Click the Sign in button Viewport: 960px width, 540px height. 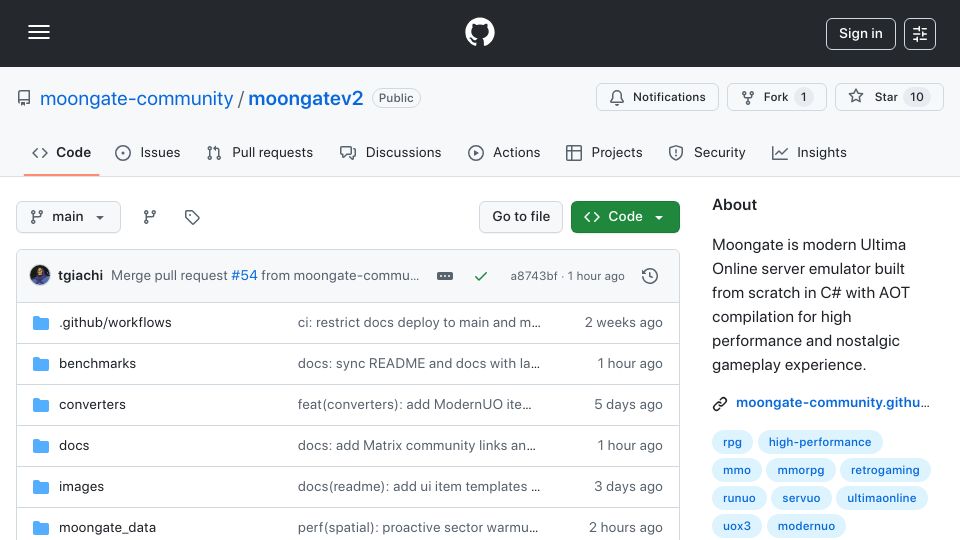[x=860, y=34]
